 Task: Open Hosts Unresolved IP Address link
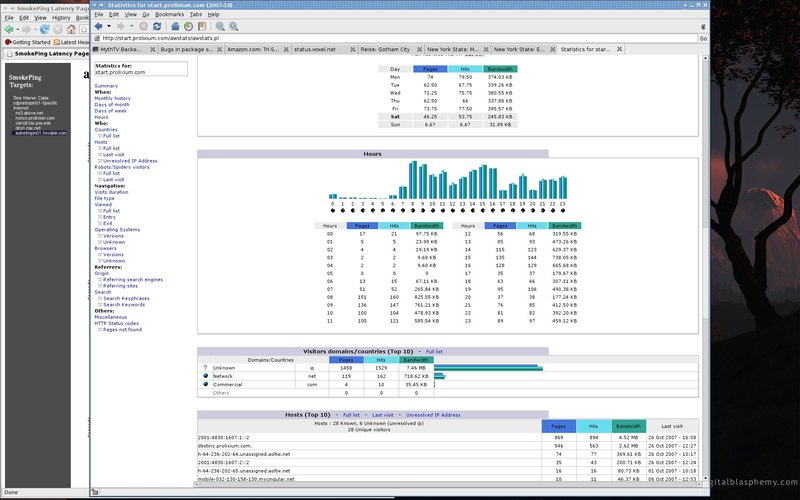pos(130,161)
